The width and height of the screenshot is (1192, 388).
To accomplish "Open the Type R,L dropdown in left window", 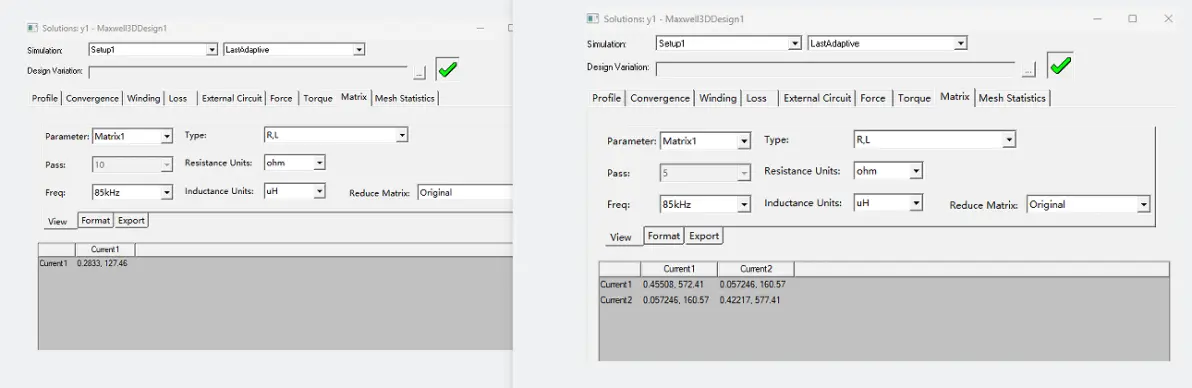I will tap(402, 135).
